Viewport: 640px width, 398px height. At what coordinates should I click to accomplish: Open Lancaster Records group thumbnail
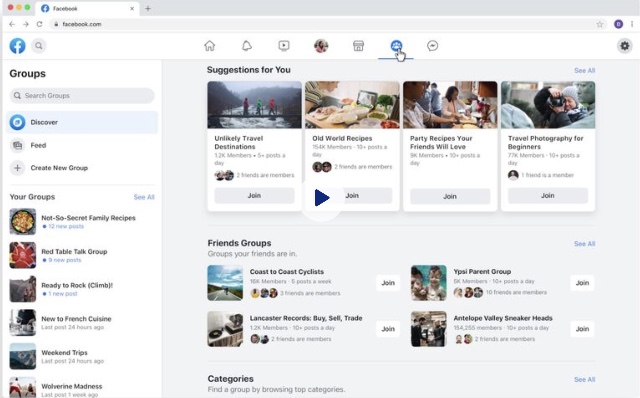point(225,329)
